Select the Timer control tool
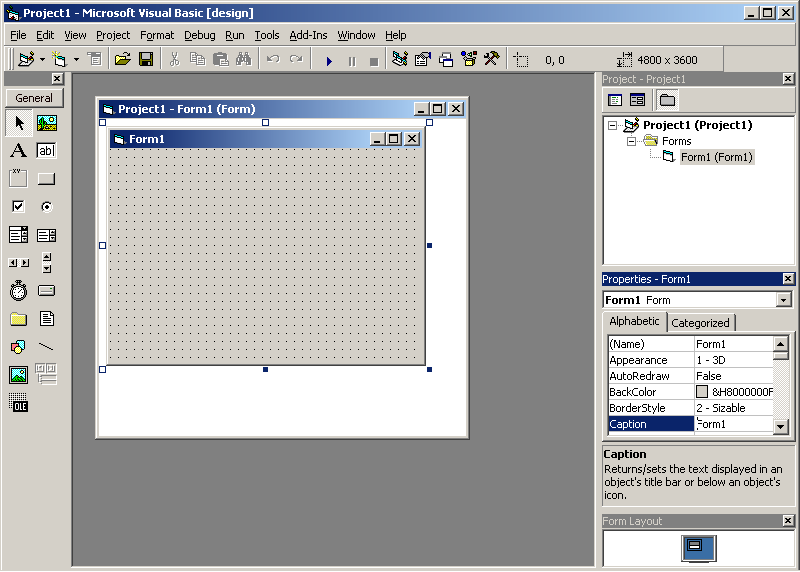Screen dimensions: 800x572 (x=18, y=290)
